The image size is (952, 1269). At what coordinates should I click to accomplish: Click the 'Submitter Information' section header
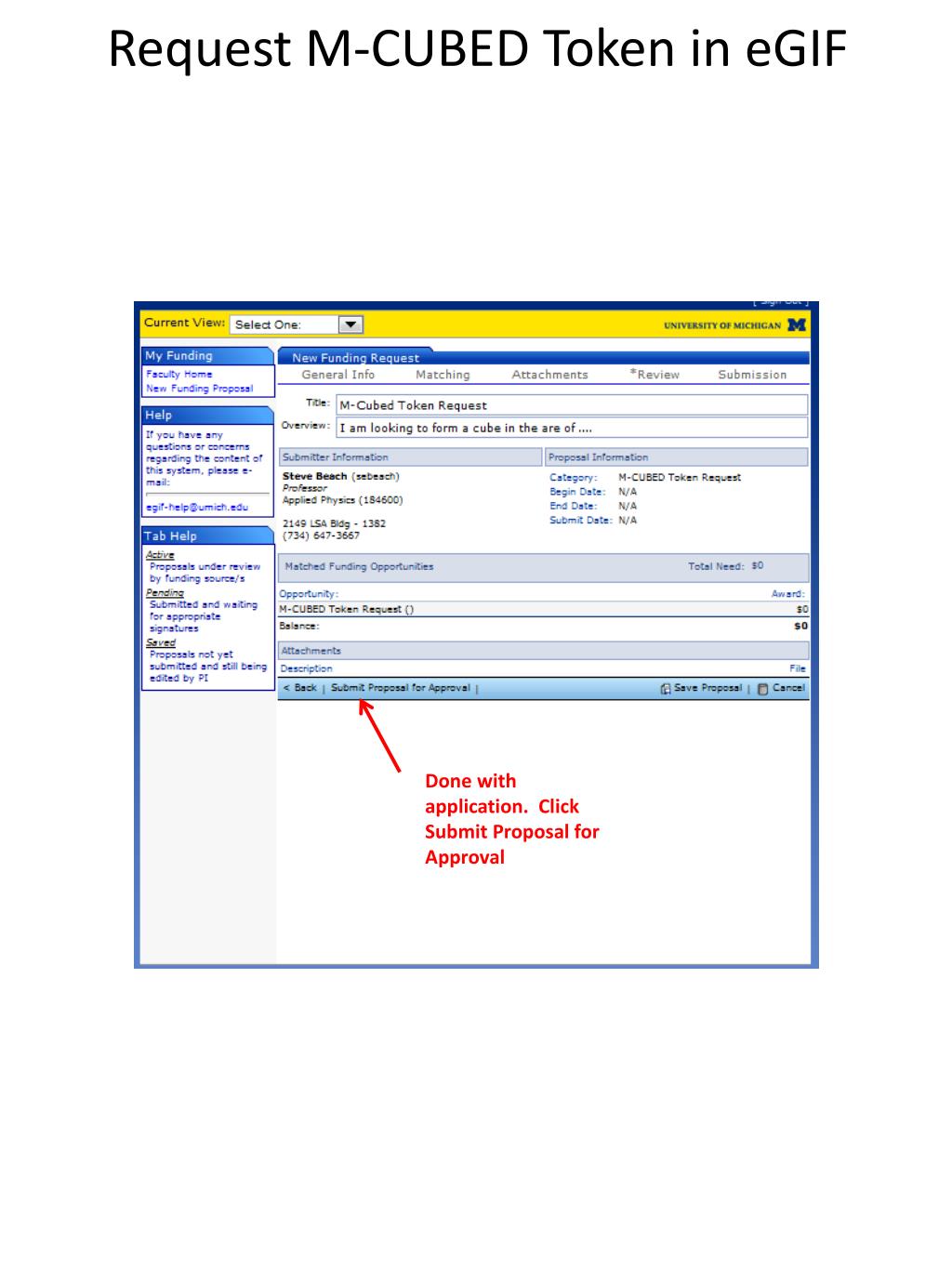point(410,457)
